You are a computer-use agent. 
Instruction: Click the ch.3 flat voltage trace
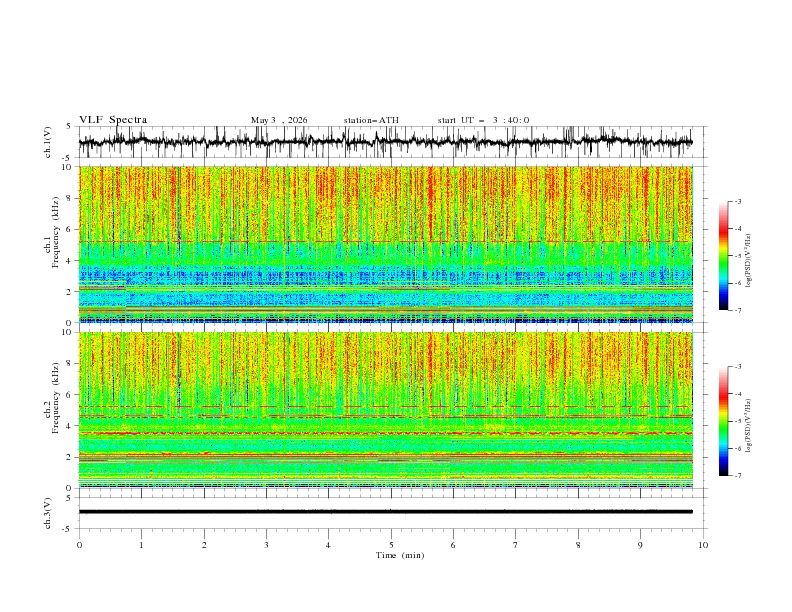click(385, 512)
